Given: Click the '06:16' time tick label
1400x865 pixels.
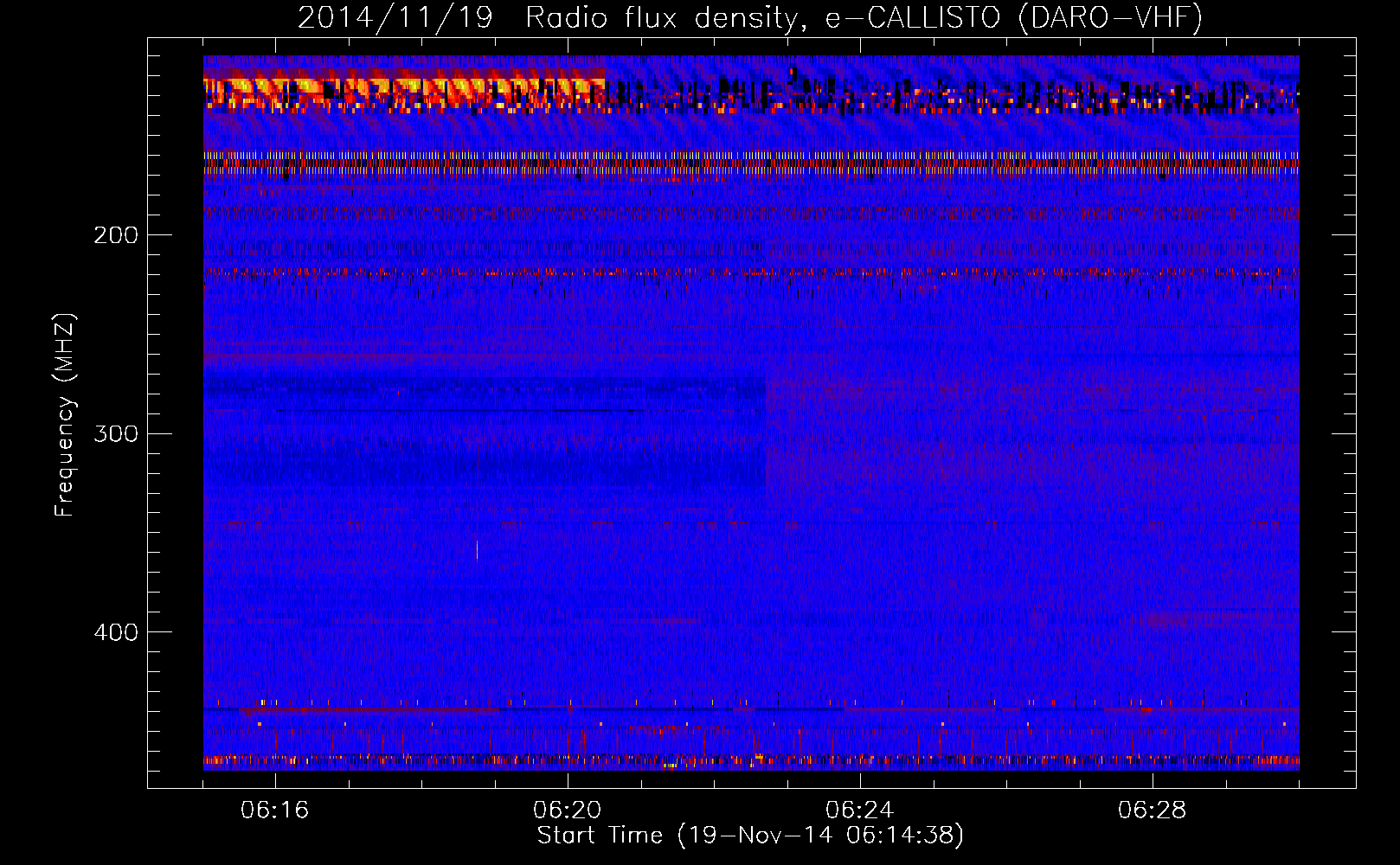Looking at the screenshot, I should pos(275,811).
